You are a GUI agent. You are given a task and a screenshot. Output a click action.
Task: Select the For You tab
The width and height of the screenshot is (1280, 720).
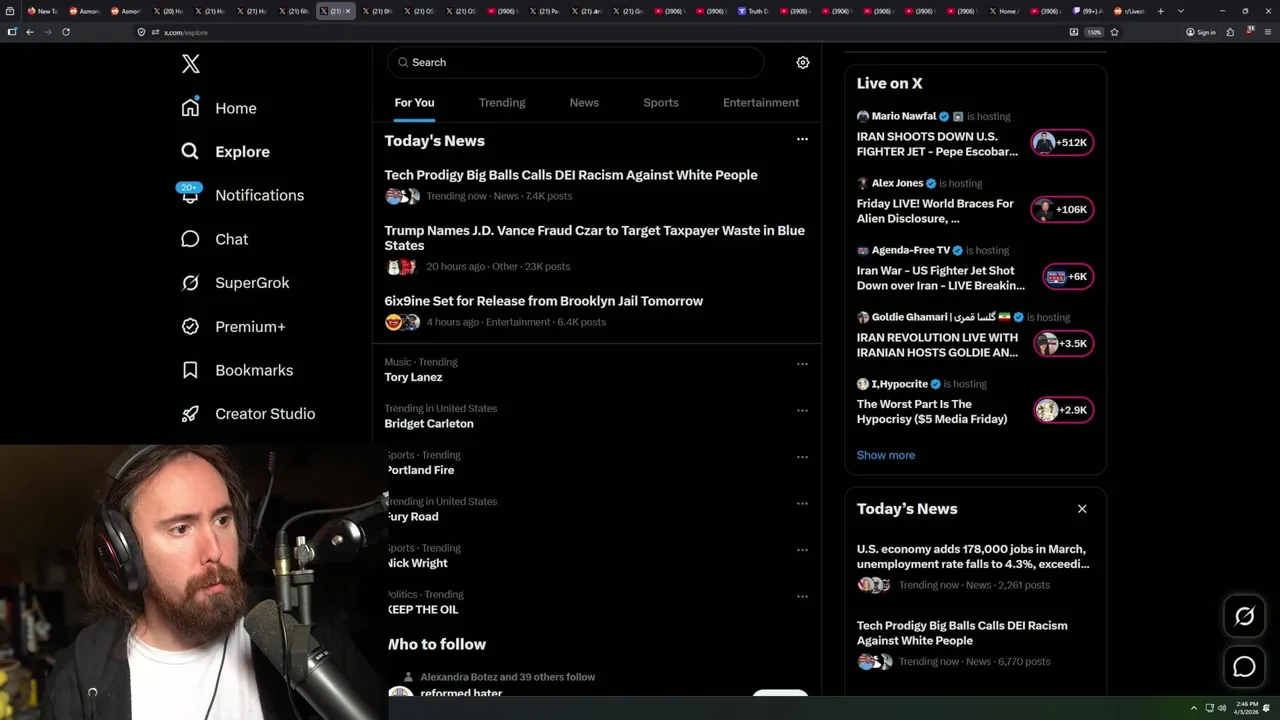(414, 102)
